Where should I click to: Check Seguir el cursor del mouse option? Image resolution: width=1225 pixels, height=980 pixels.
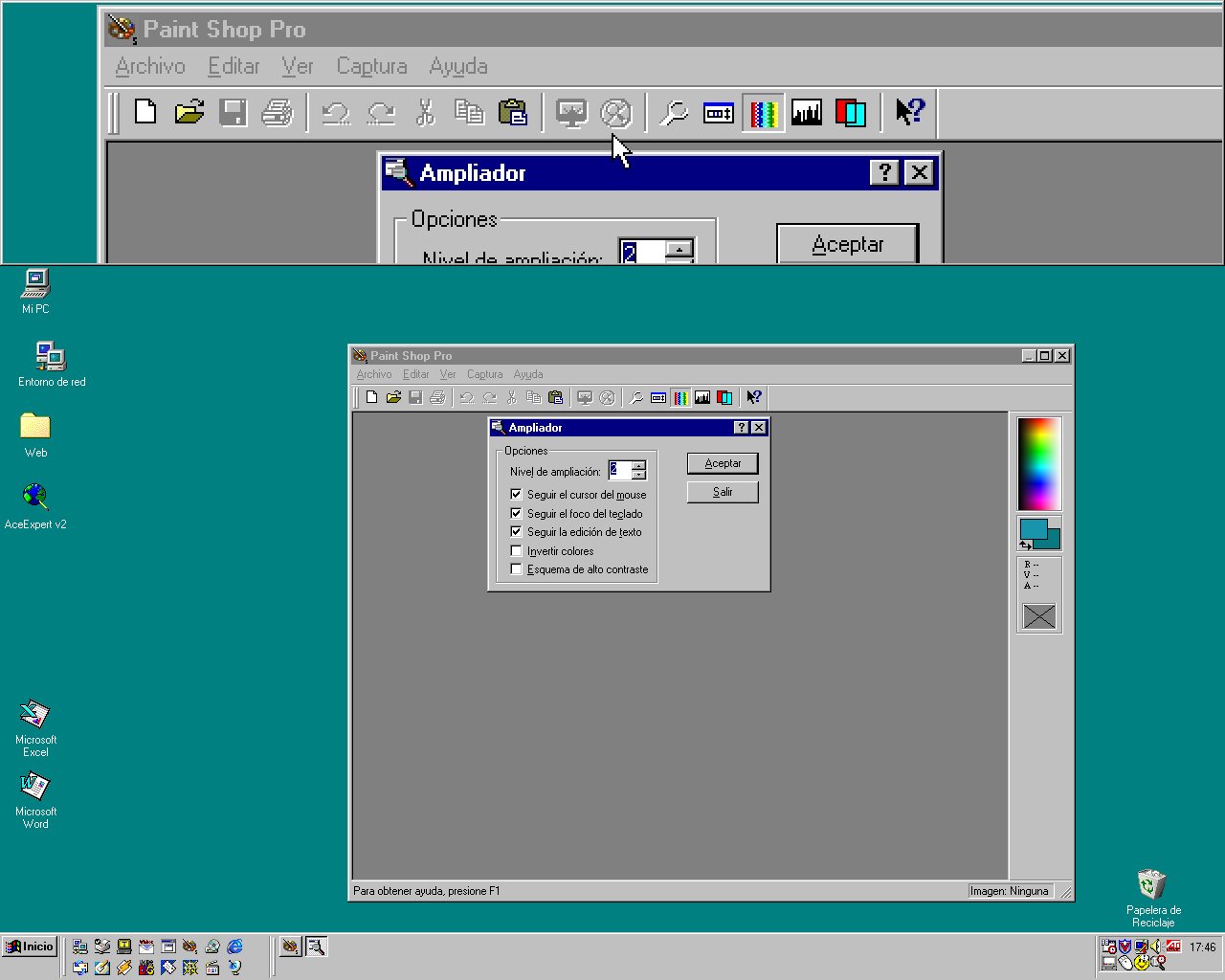[516, 495]
